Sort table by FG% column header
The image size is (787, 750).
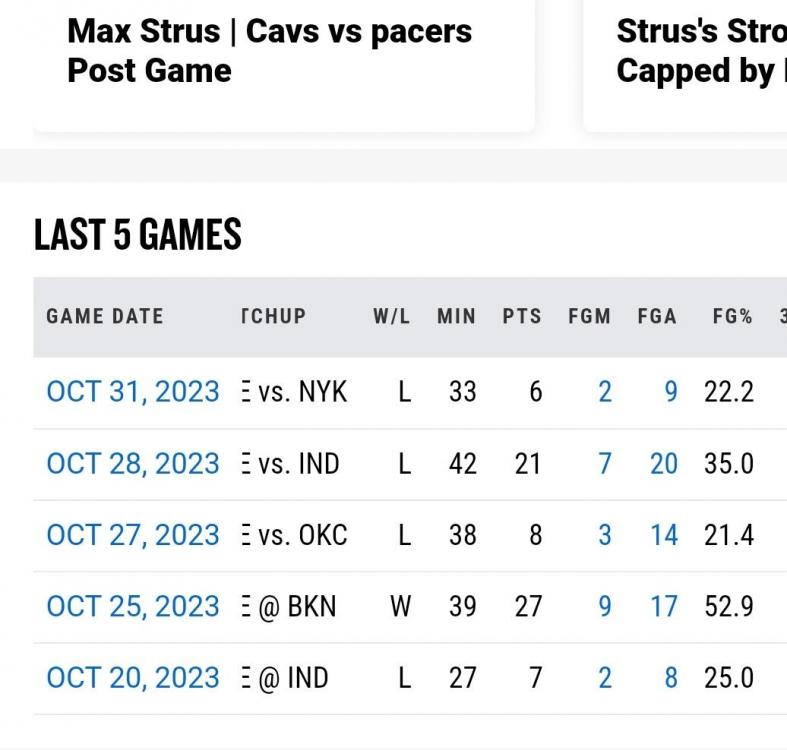click(732, 317)
